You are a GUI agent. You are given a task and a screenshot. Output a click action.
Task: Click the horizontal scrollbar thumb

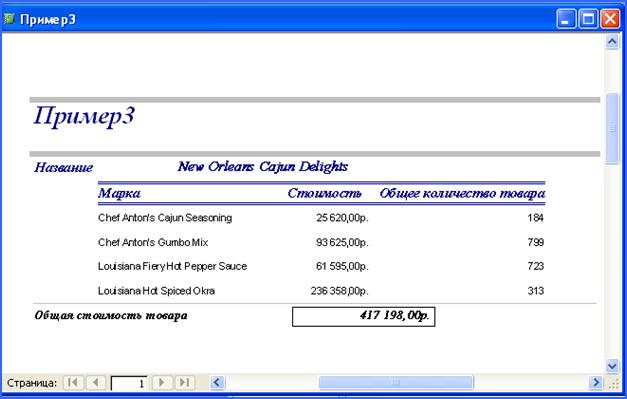[x=396, y=383]
